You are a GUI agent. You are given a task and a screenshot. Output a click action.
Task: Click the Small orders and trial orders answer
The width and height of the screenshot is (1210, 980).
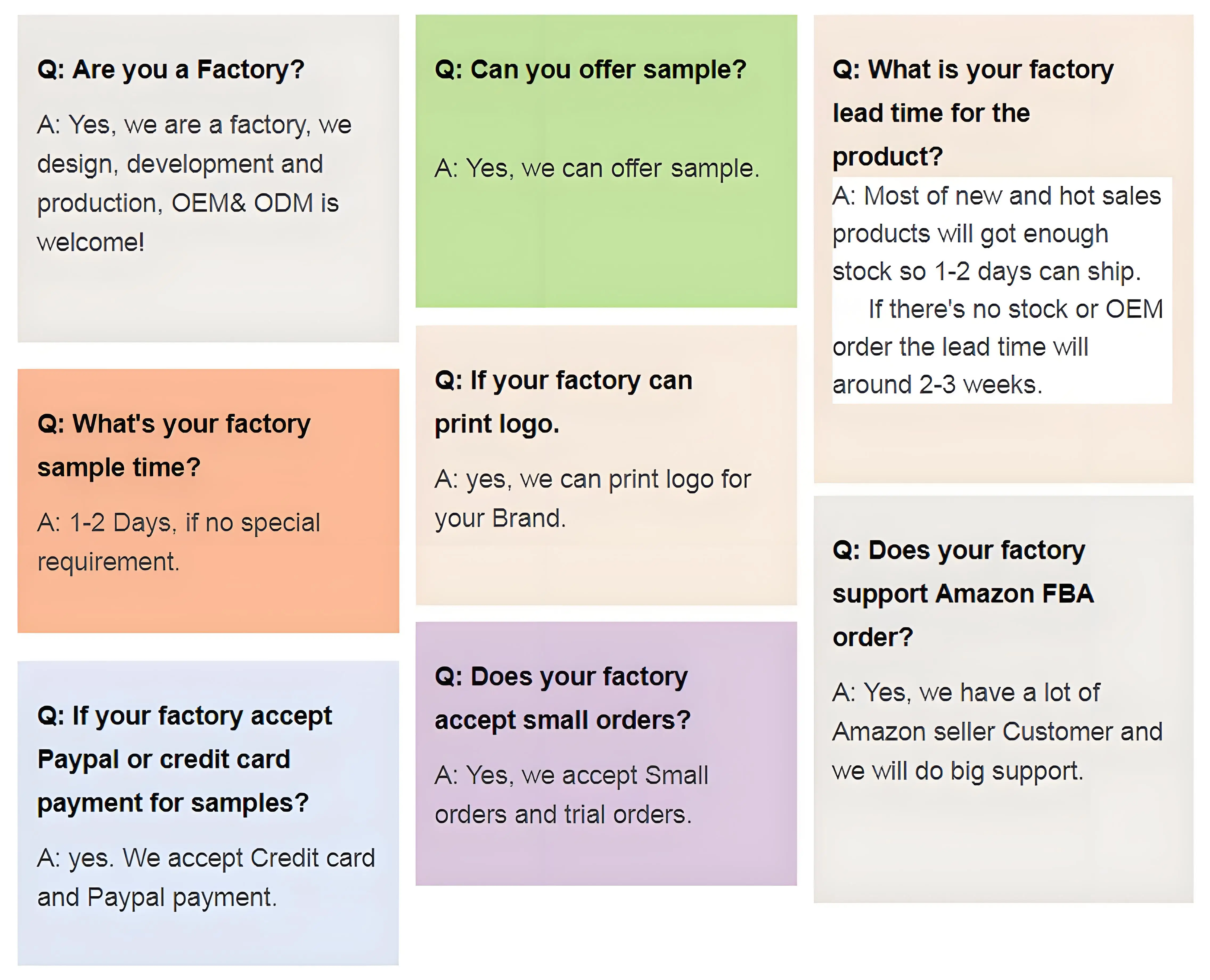tap(571, 795)
